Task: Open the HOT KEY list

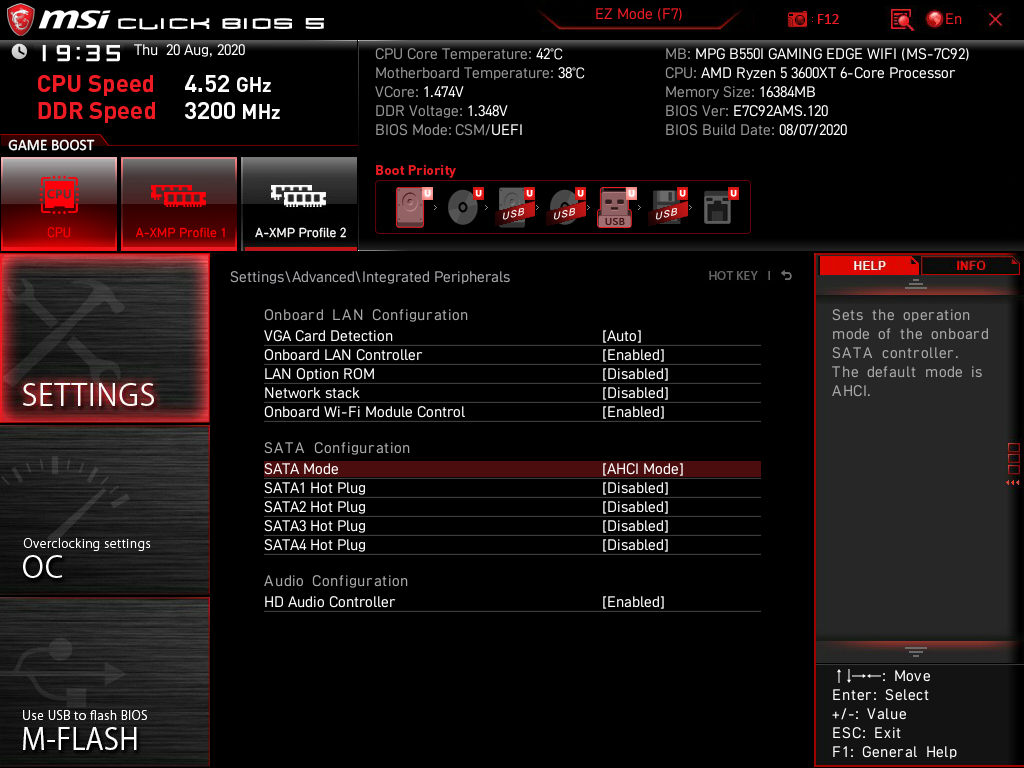Action: (733, 276)
